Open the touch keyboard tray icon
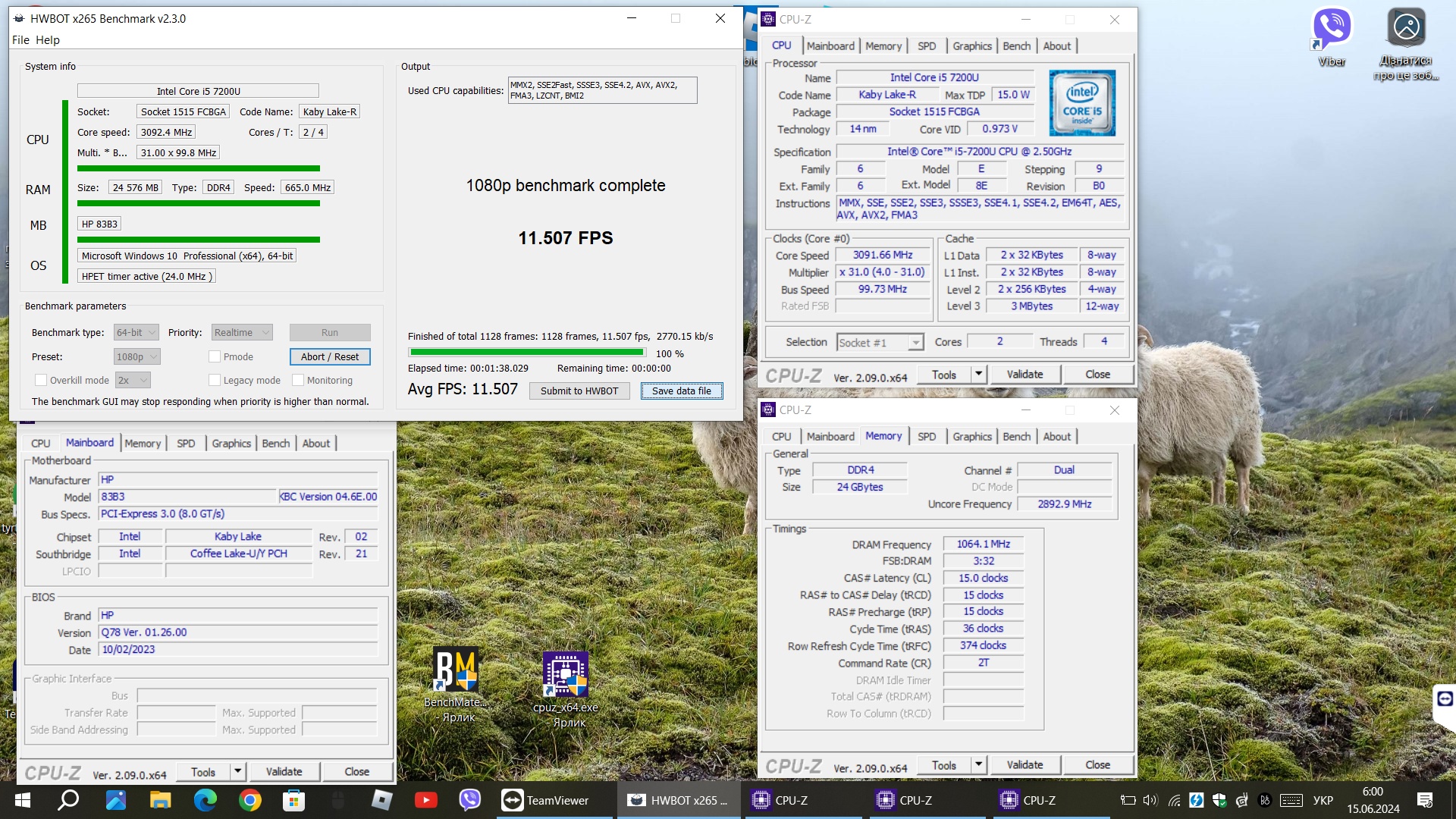 pos(1291,800)
